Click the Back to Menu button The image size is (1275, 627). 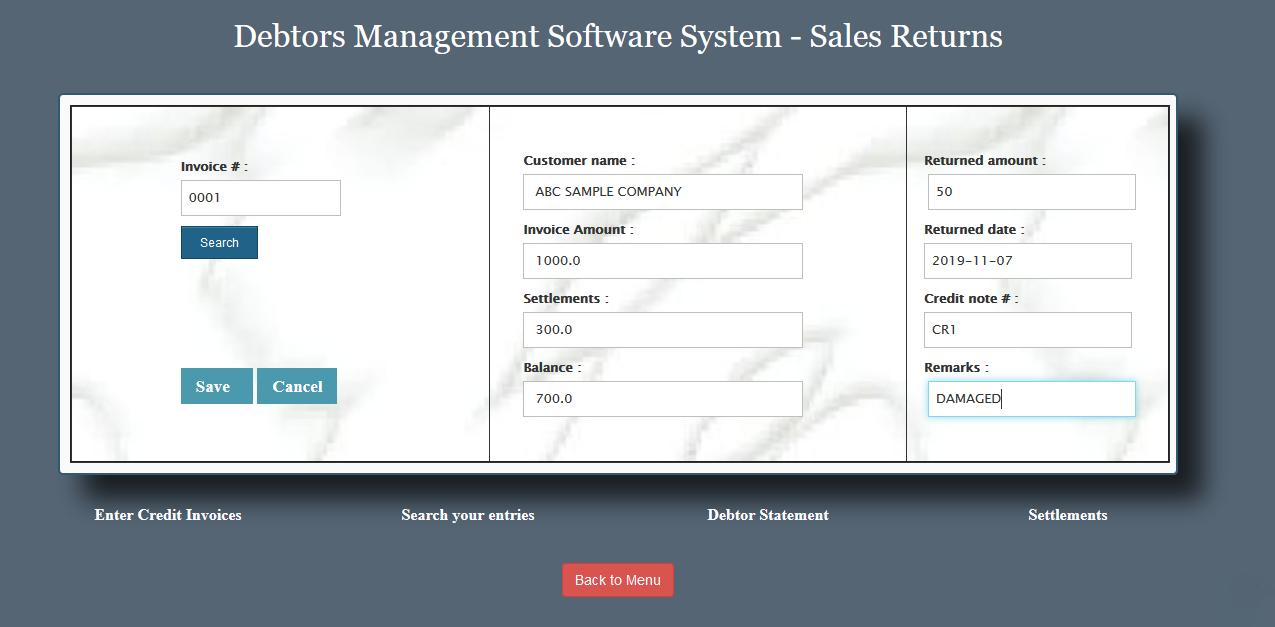[x=618, y=580]
